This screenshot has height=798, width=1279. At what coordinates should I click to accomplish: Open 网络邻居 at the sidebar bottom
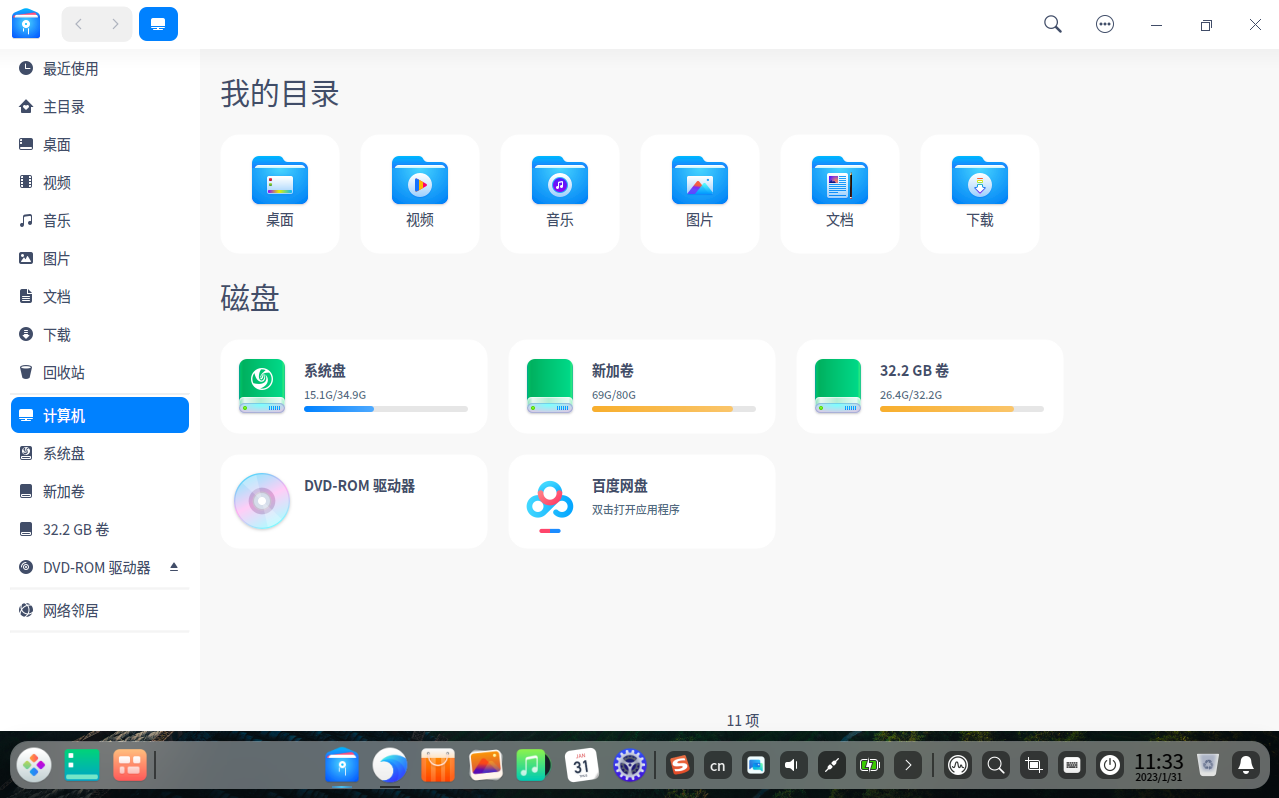[x=72, y=610]
